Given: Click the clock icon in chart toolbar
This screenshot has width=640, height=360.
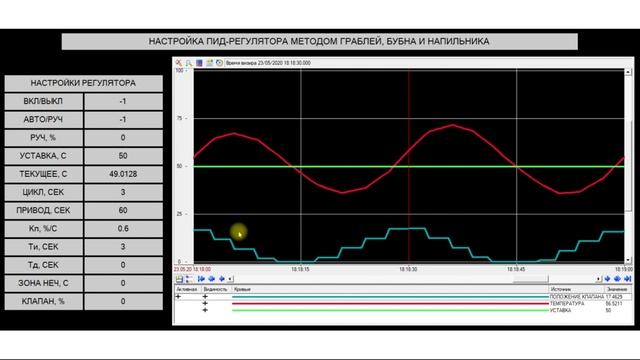Looking at the screenshot, I should 219,63.
